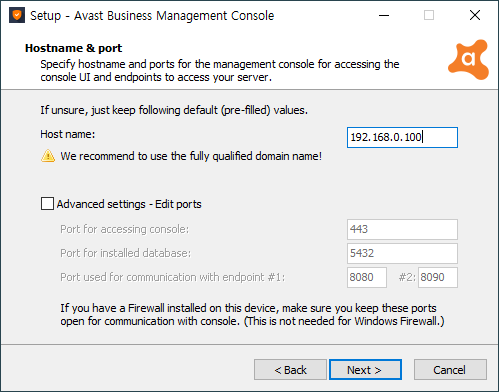The image size is (499, 392).
Task: Click the fully qualified domain name warning text
Action: pyautogui.click(x=191, y=156)
